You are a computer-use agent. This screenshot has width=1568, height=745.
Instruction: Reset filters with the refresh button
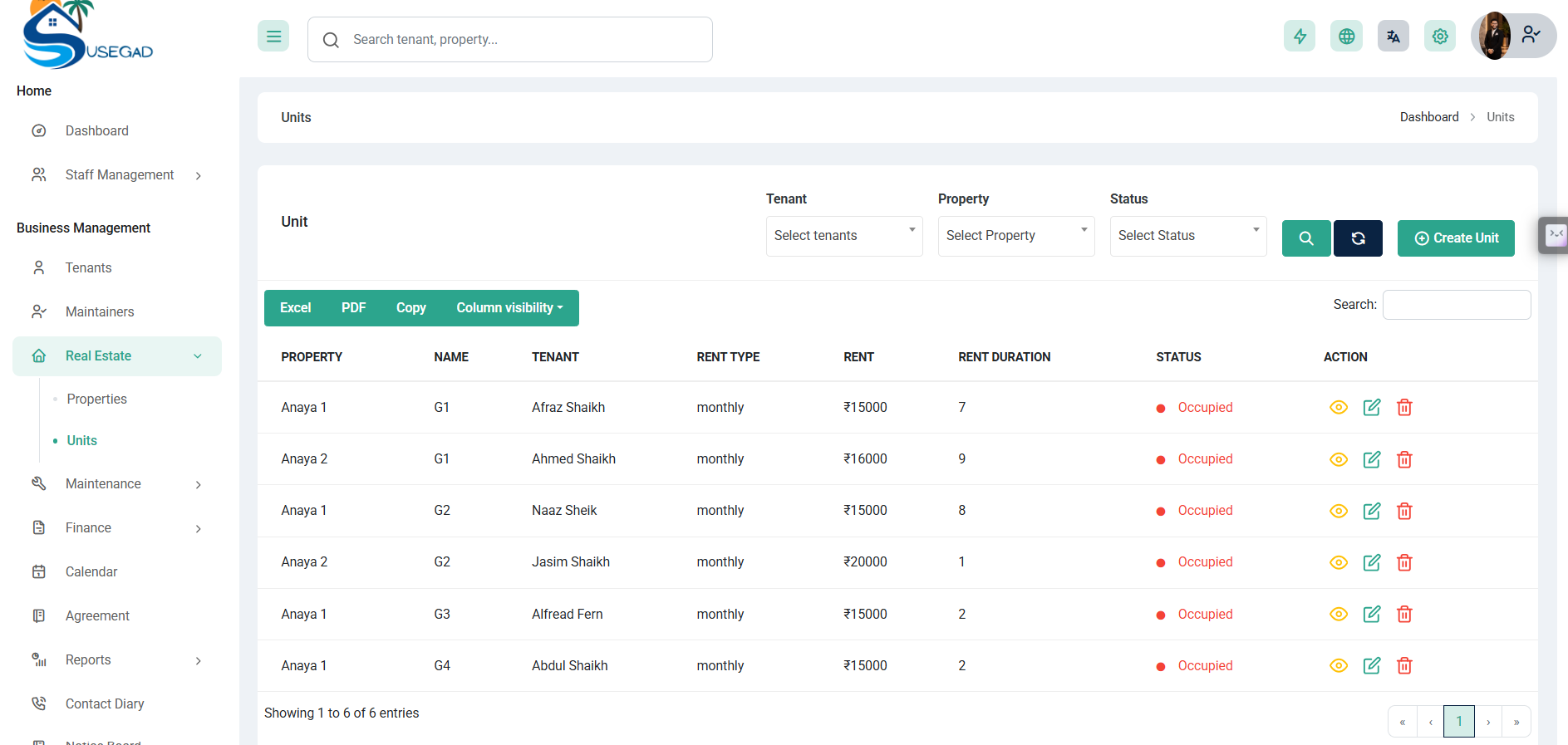pos(1358,238)
